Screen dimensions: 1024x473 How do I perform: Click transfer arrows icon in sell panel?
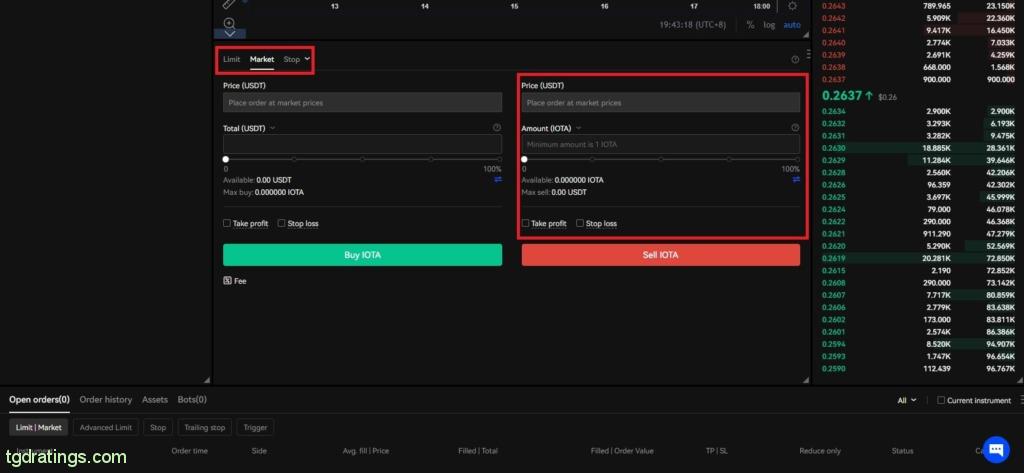[x=796, y=180]
